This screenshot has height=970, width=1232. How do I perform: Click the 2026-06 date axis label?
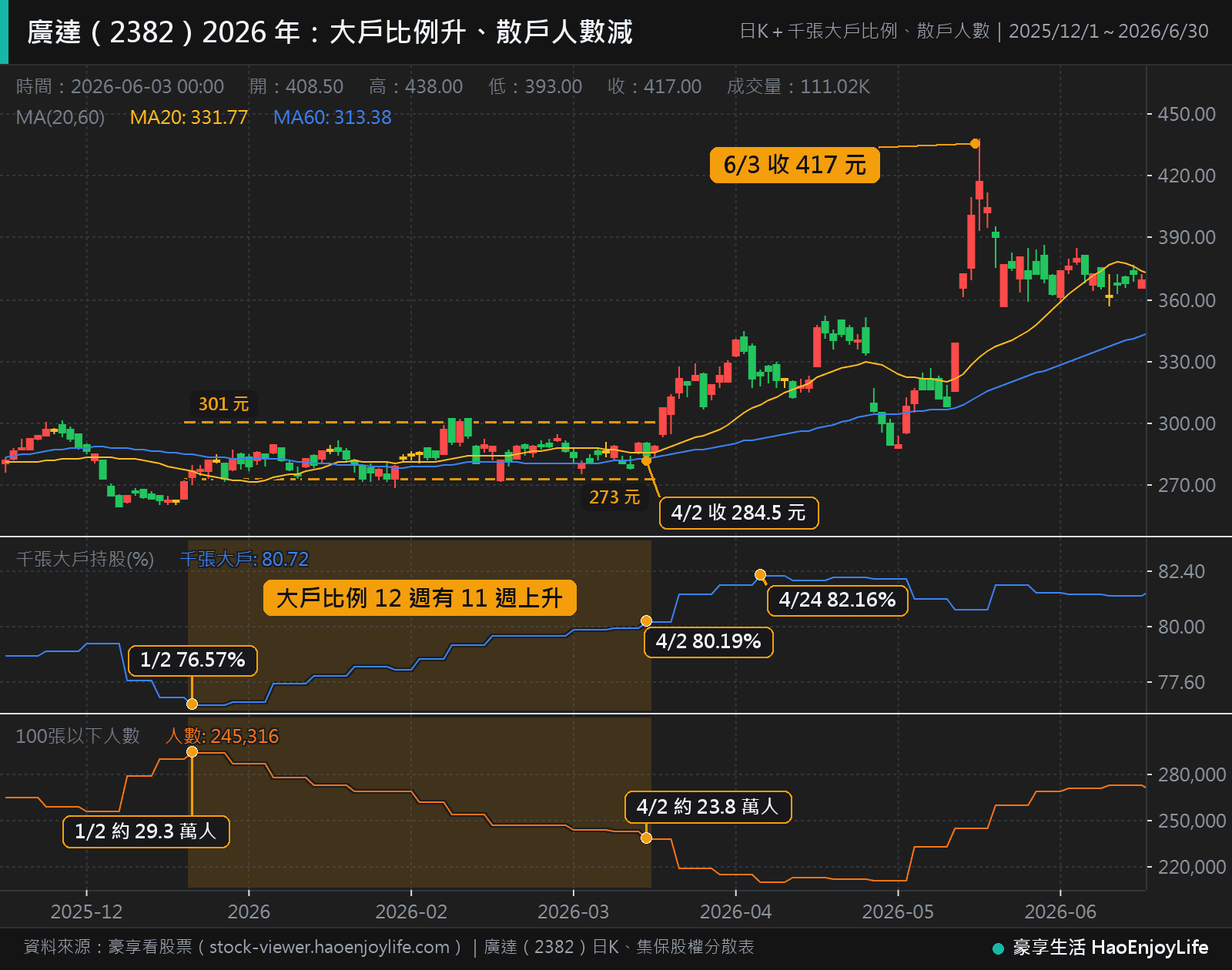(1060, 911)
